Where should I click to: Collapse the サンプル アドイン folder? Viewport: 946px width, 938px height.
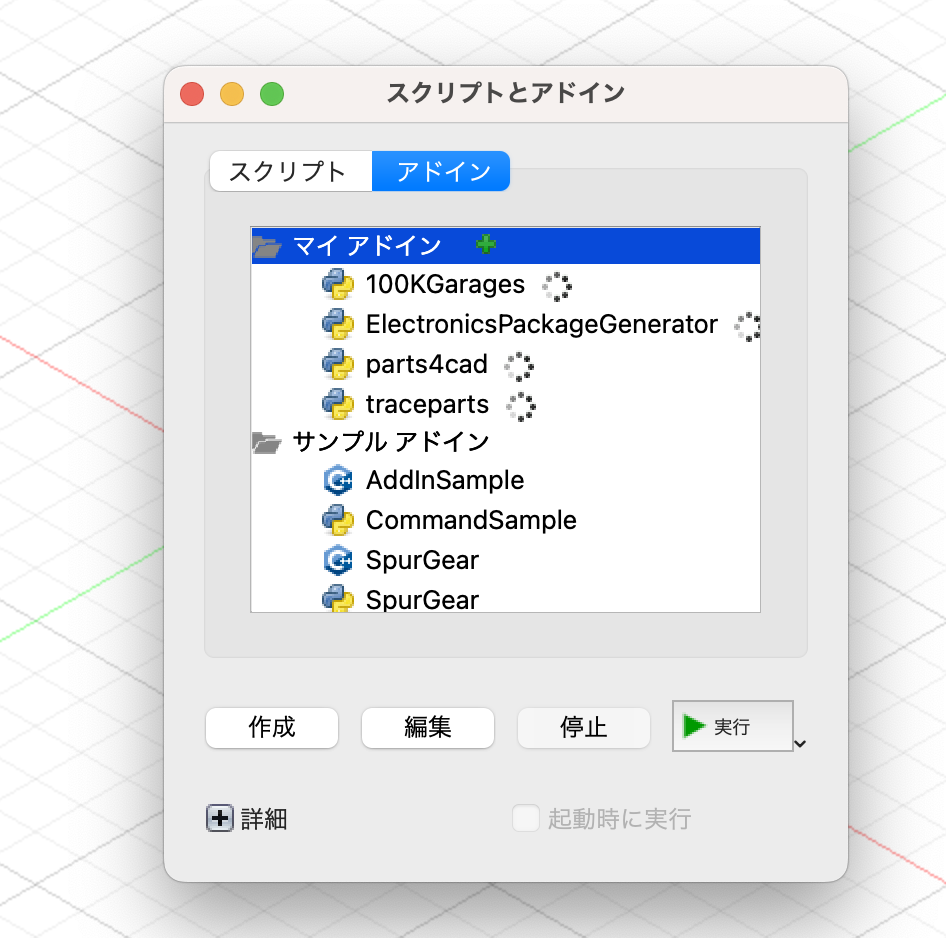point(266,441)
